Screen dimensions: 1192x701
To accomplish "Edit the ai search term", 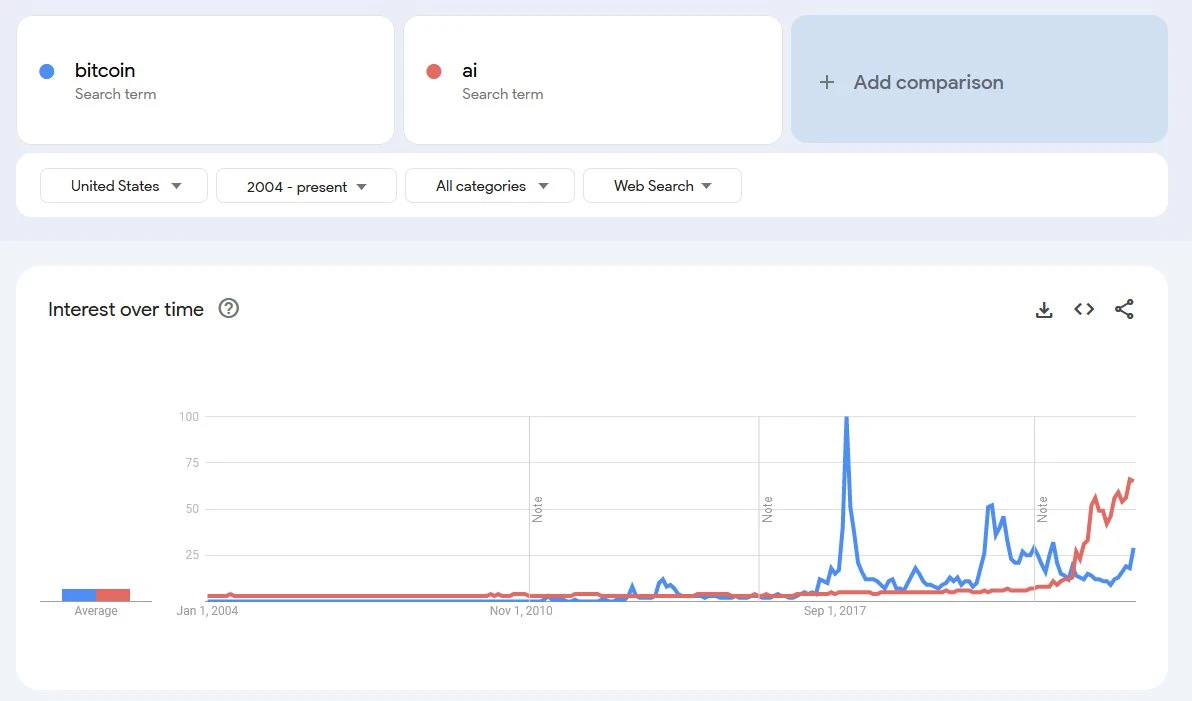I will pos(593,80).
